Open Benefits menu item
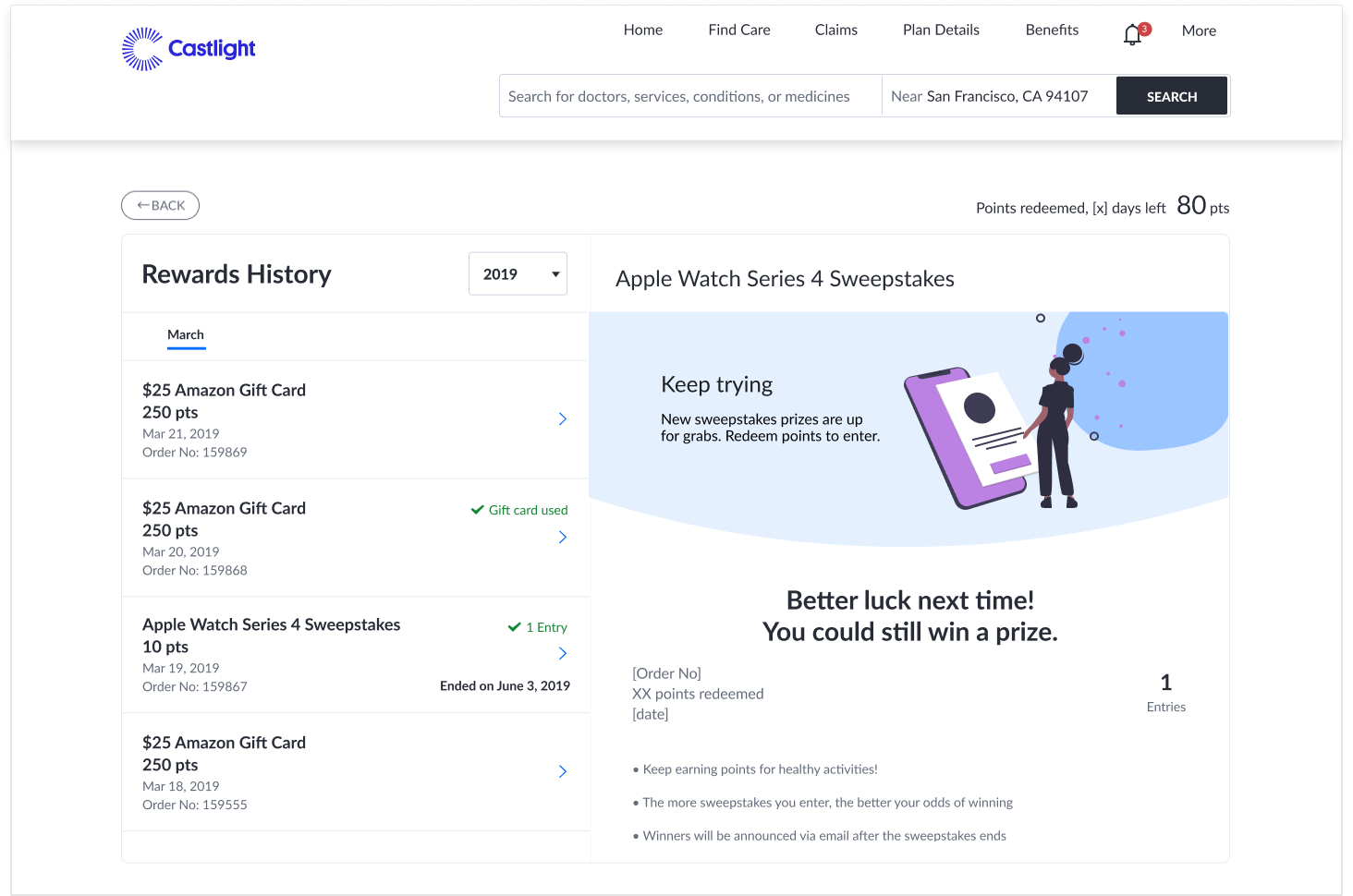The width and height of the screenshot is (1353, 896). pyautogui.click(x=1052, y=30)
